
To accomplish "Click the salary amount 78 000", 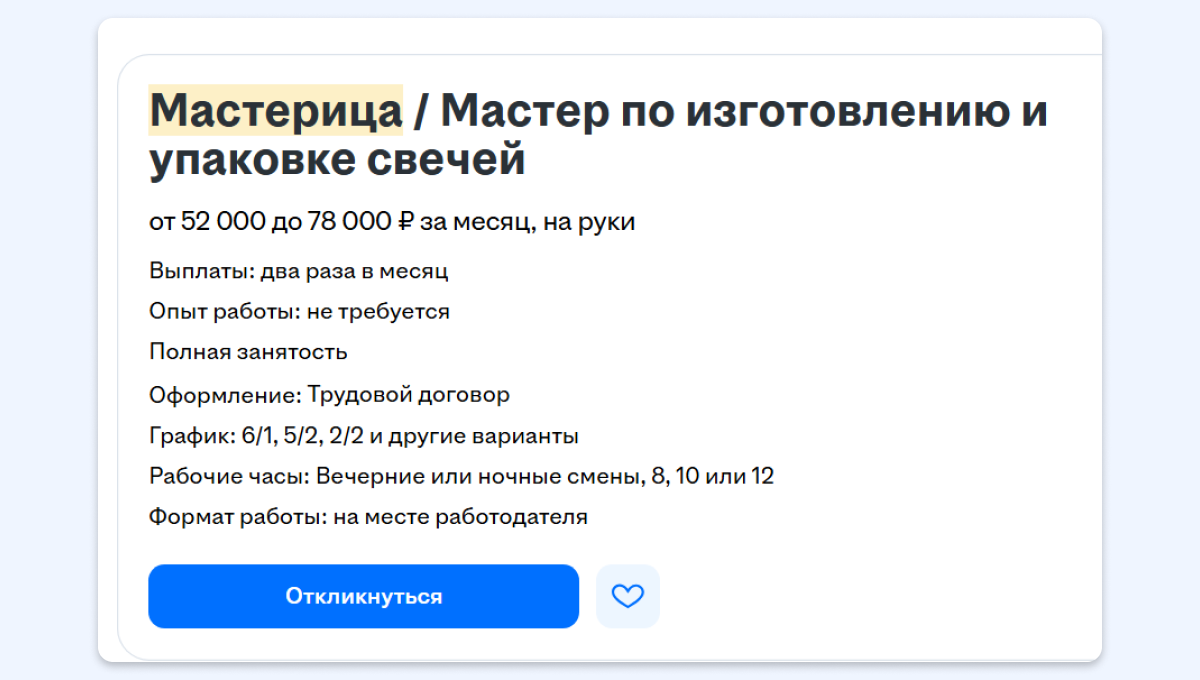I will coord(344,222).
